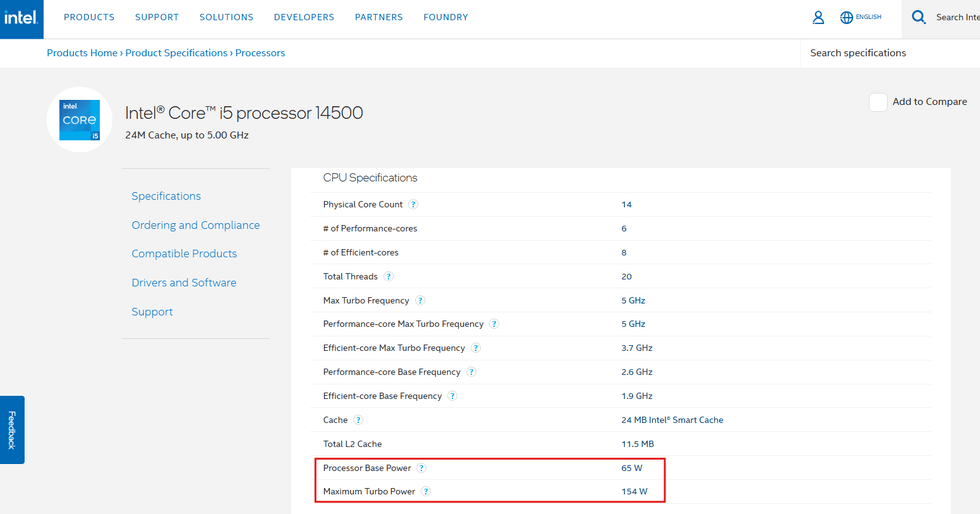Screen dimensions: 980x514
Task: Click the Total L2 Cache label
Action: coord(352,444)
